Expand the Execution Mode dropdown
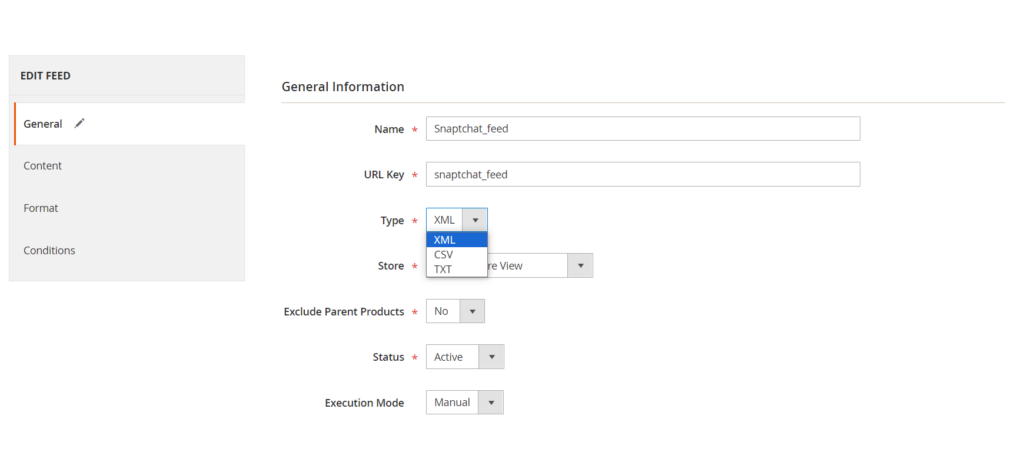 pos(465,403)
